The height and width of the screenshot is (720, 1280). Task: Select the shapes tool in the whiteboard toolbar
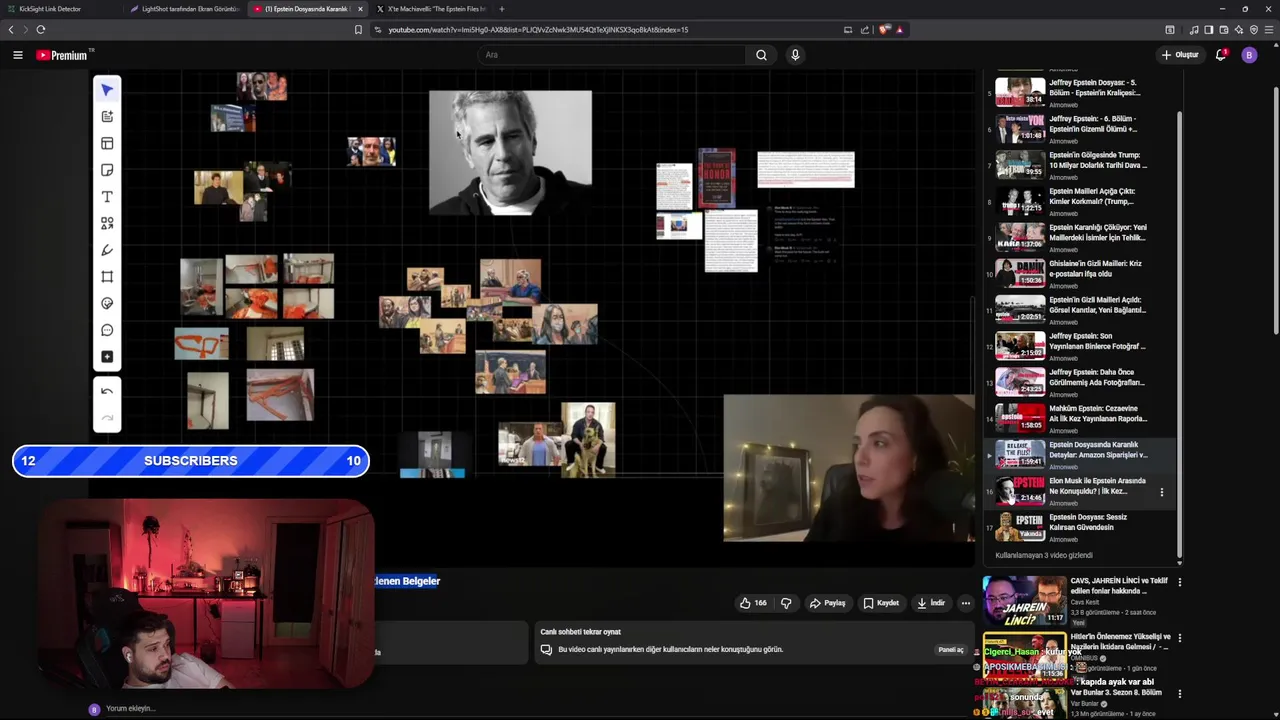107,223
